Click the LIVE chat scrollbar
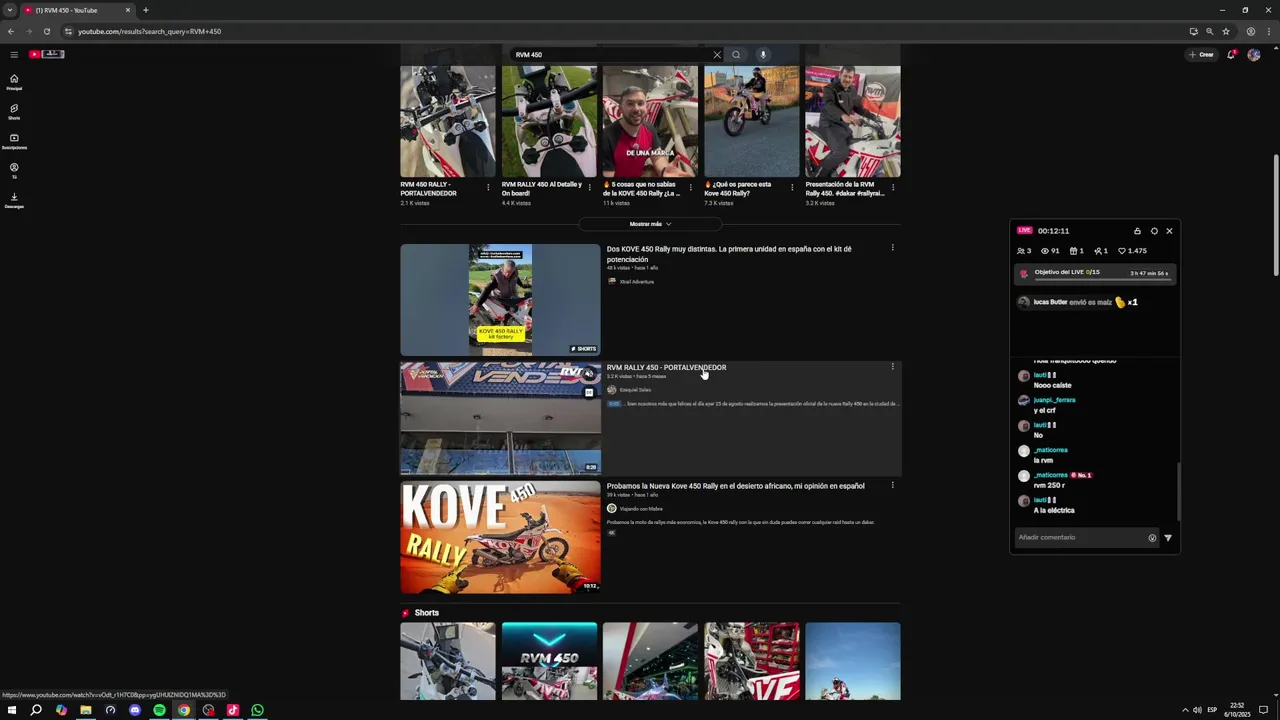 coord(1179,490)
